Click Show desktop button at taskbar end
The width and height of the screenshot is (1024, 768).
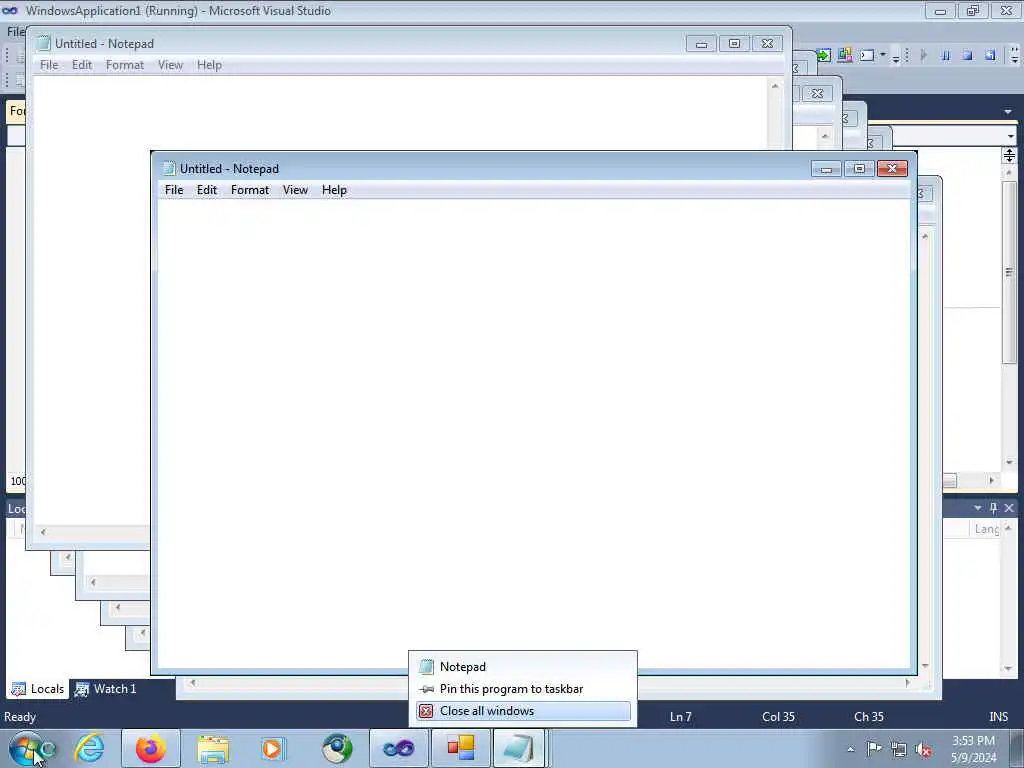tap(1017, 749)
